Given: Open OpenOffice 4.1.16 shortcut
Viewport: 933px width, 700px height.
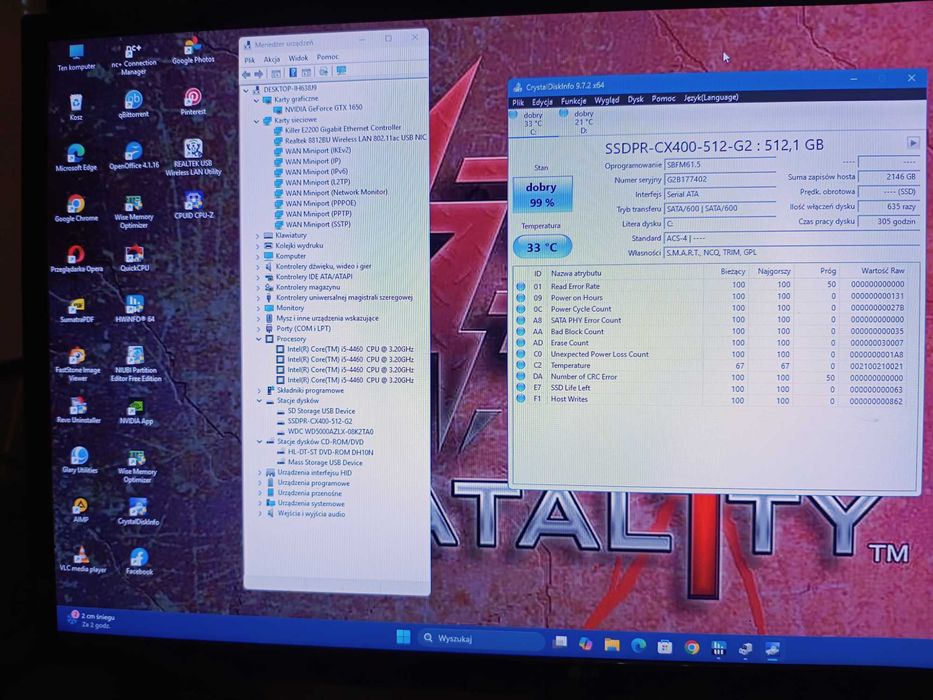Looking at the screenshot, I should (134, 155).
